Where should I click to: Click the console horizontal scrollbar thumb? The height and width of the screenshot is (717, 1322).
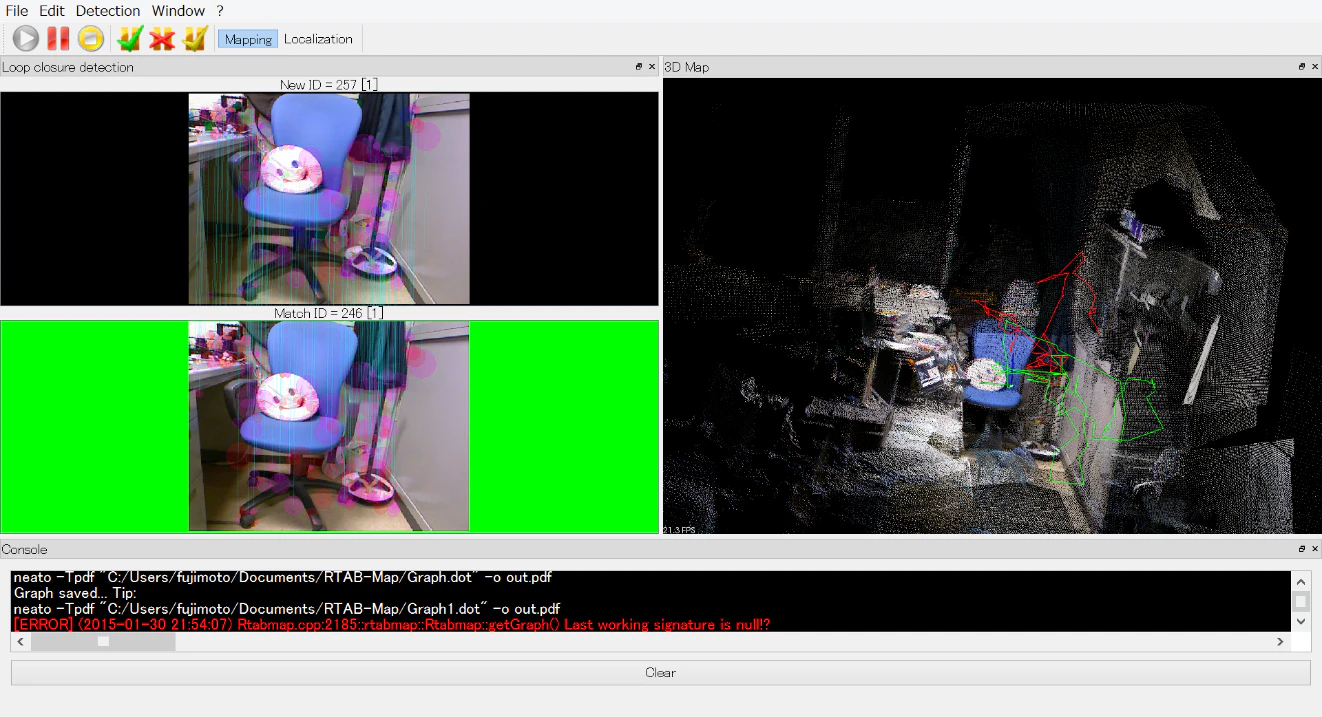coord(103,642)
